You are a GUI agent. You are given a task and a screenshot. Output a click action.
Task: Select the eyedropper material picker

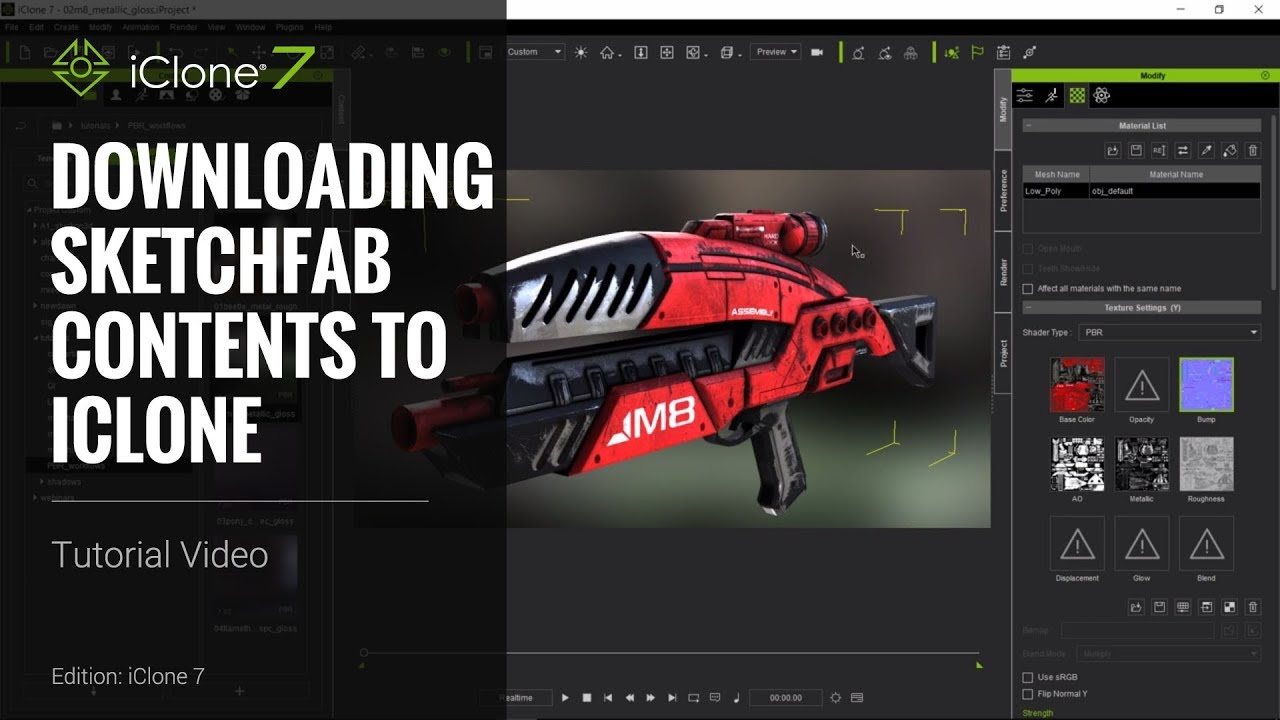1206,150
